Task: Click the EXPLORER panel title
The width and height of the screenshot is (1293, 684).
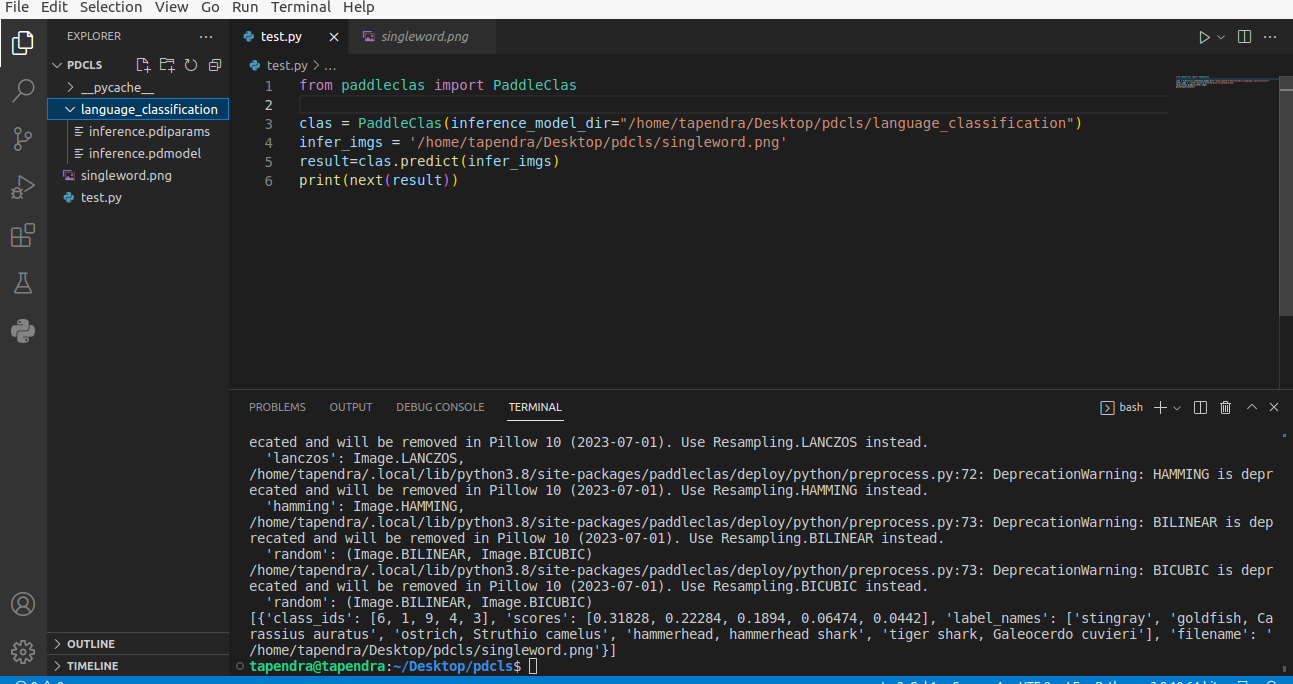Action: (94, 36)
